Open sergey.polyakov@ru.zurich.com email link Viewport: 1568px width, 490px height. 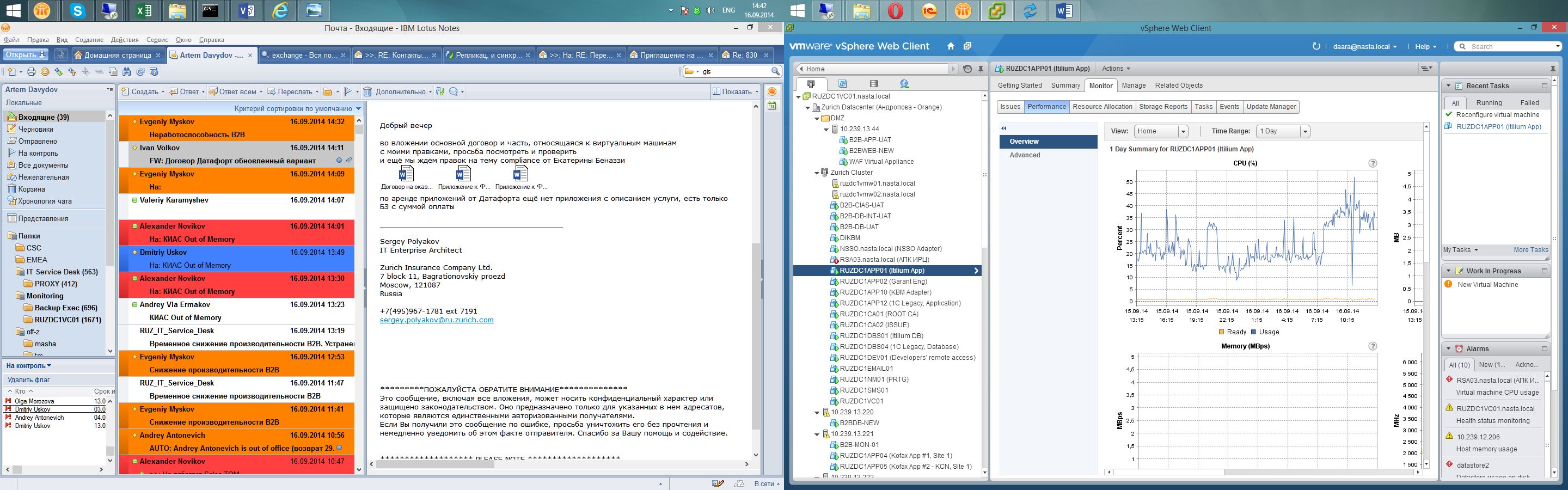point(437,320)
